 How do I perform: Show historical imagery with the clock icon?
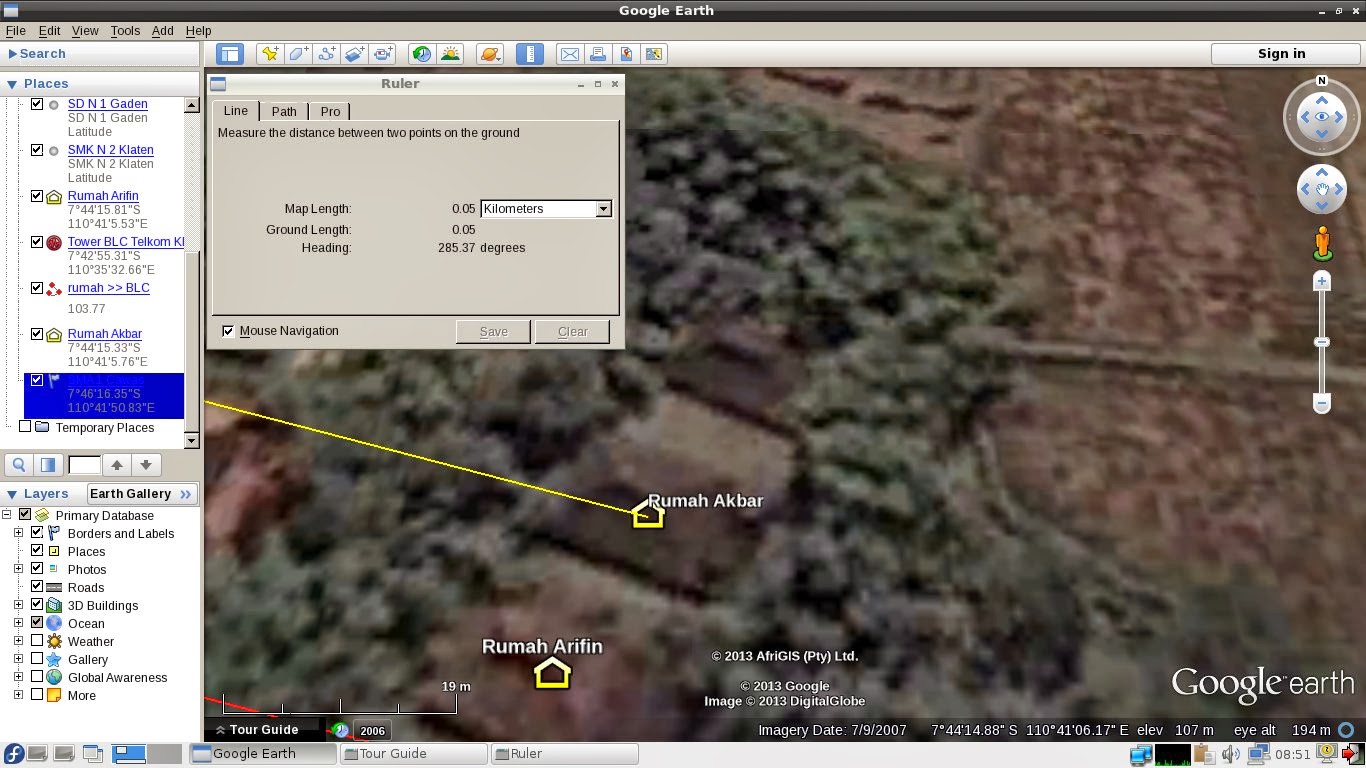422,54
